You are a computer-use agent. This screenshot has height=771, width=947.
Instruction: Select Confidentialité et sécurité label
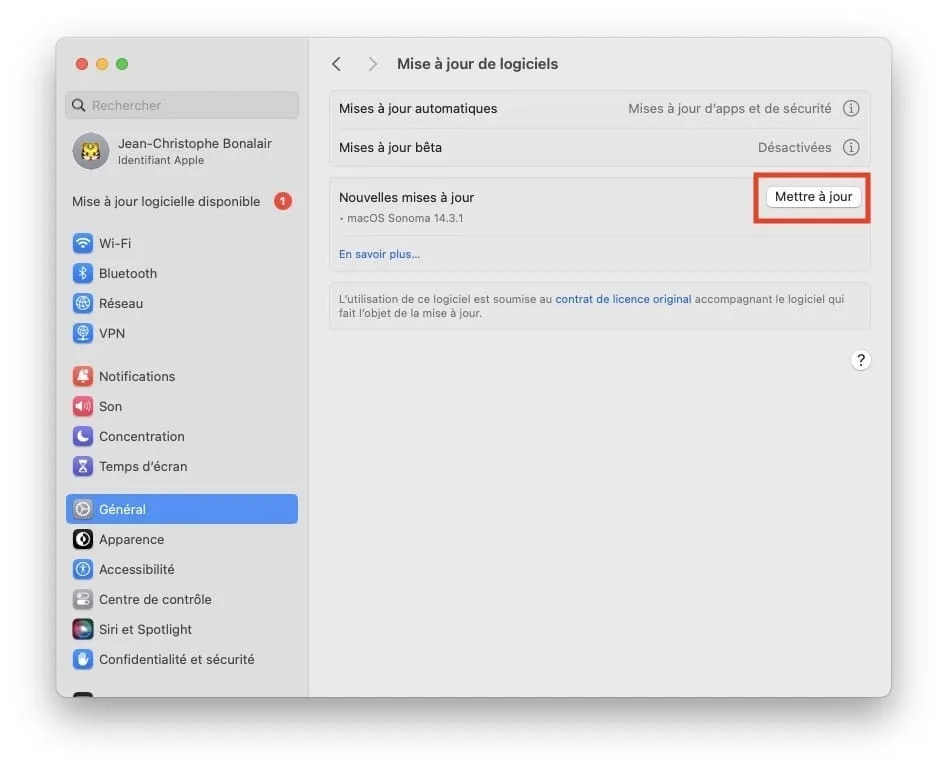click(176, 659)
